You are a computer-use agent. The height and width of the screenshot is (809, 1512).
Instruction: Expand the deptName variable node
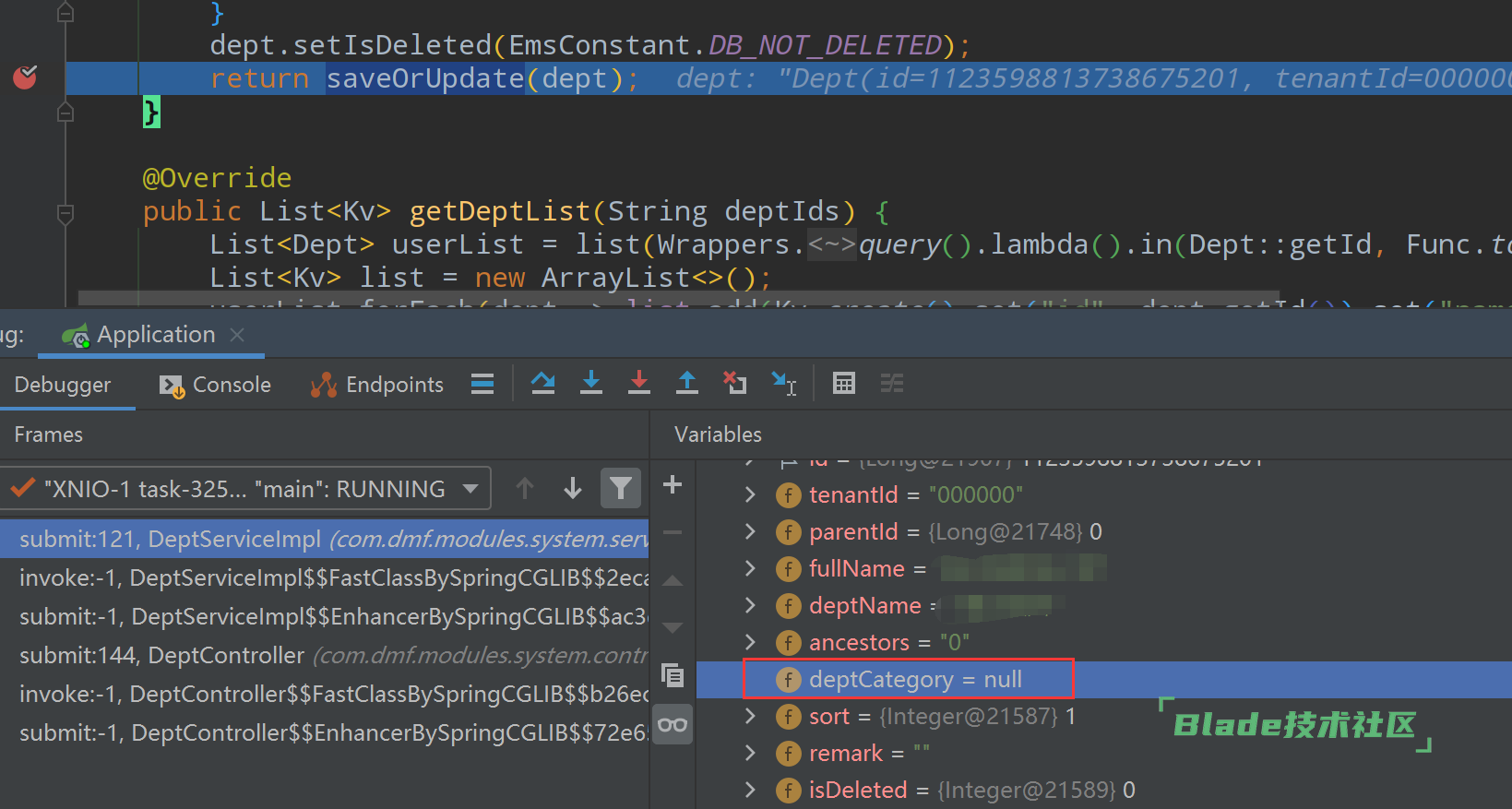pos(750,605)
